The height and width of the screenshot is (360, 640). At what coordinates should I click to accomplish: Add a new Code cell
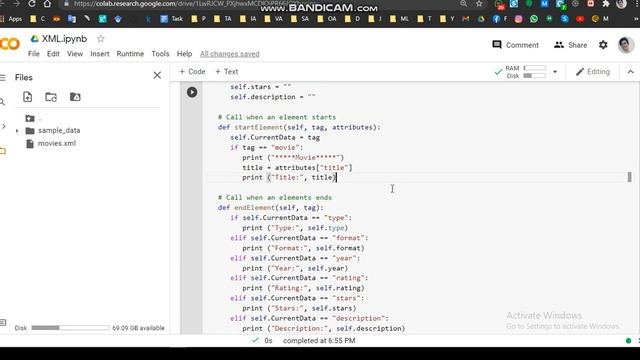pyautogui.click(x=192, y=71)
